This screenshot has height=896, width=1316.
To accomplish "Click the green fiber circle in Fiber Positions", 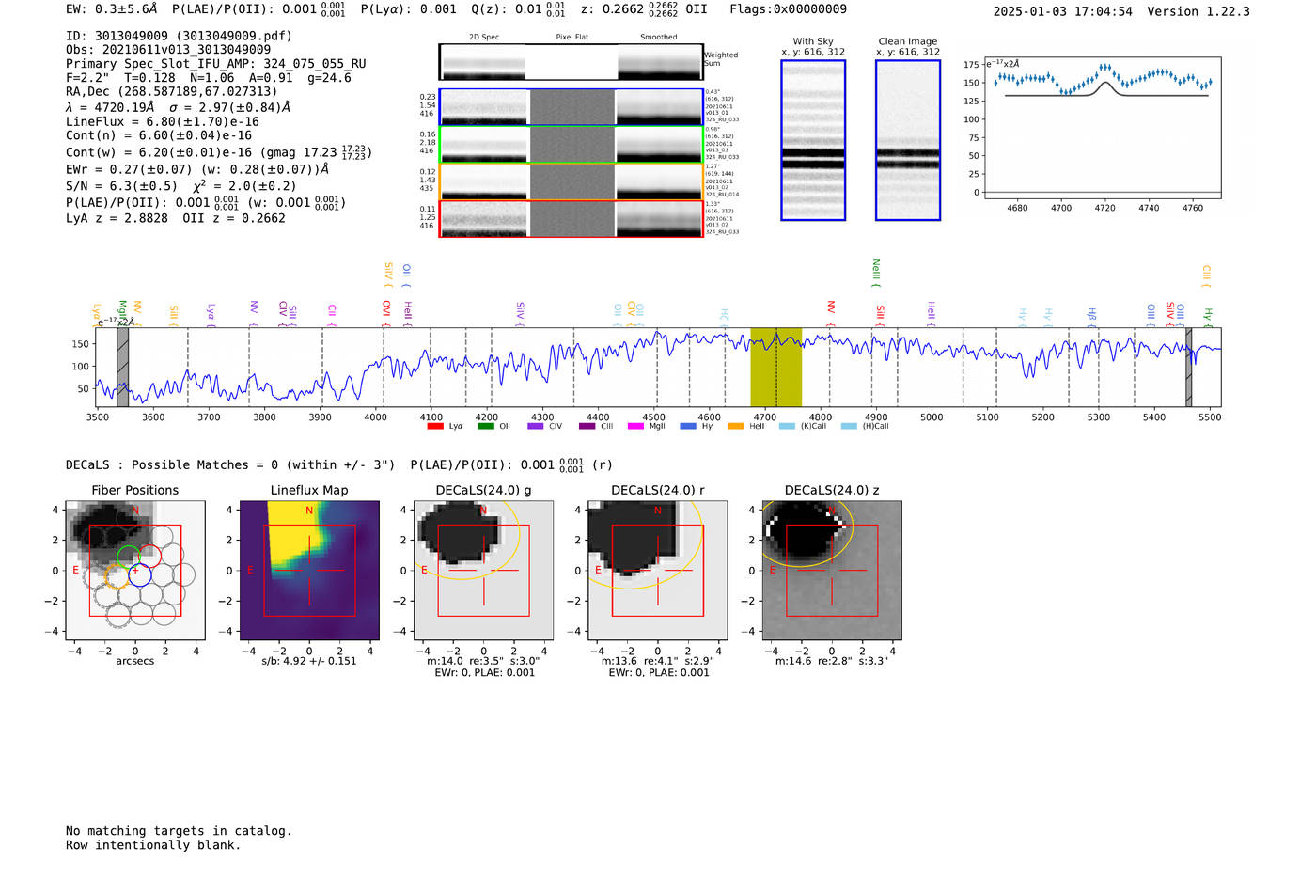I will pos(129,557).
